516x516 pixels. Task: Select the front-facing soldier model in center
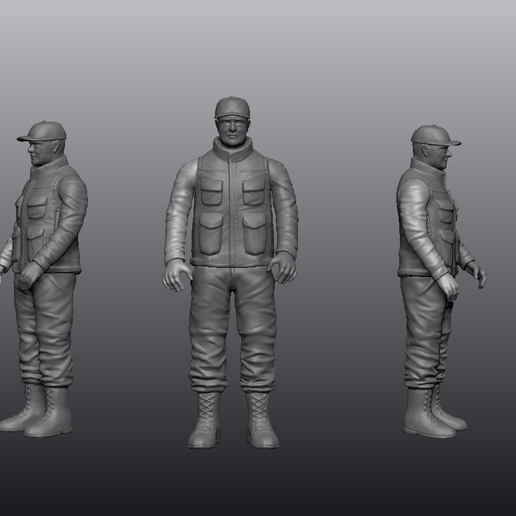coord(230,273)
